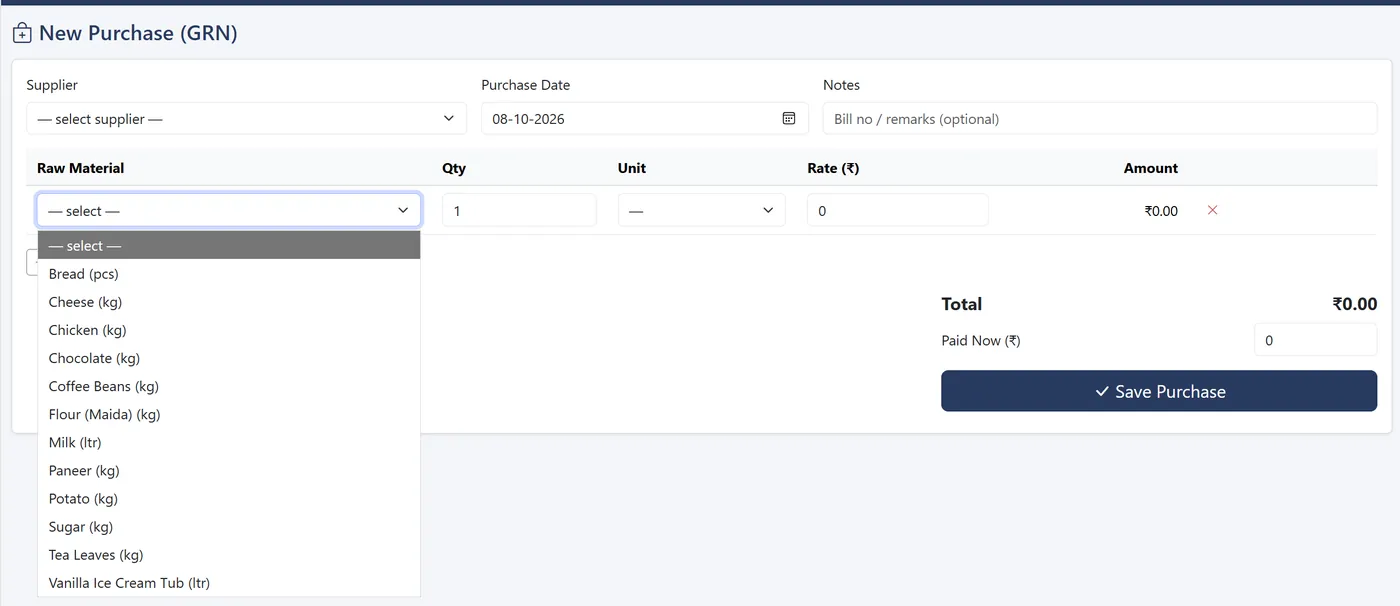This screenshot has height=606, width=1400.
Task: Click the Notes bill no / remarks field
Action: [x=1100, y=118]
